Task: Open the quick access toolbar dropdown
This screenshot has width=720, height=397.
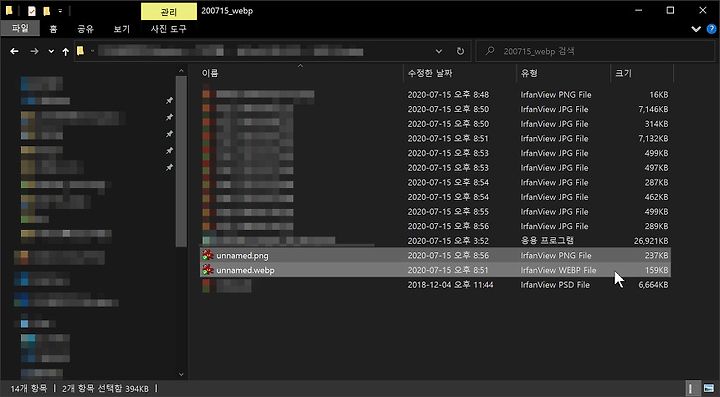Action: (x=60, y=11)
